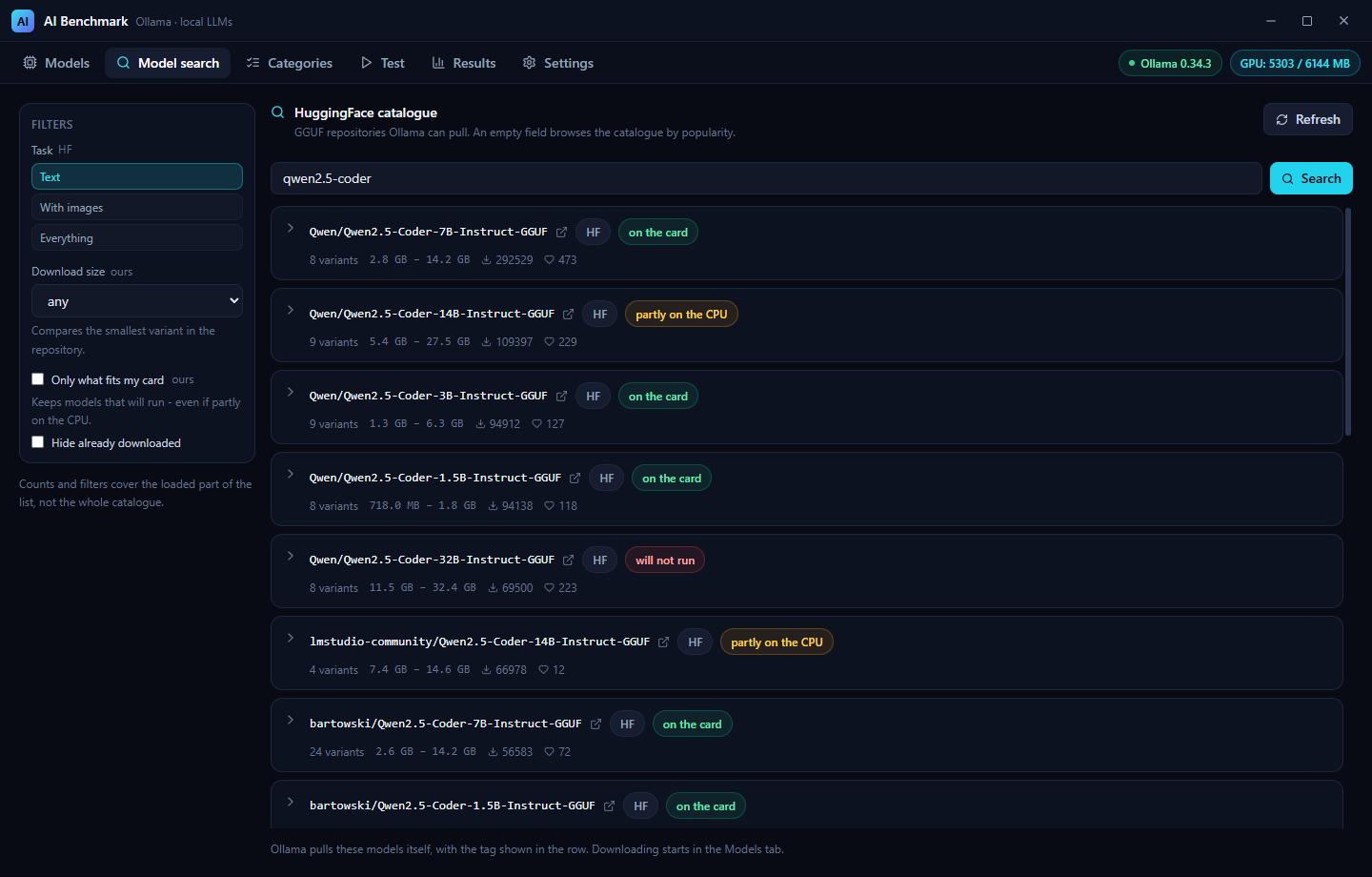Click on the card badge, bartowski 7B row
The width and height of the screenshot is (1372, 877).
pos(693,724)
